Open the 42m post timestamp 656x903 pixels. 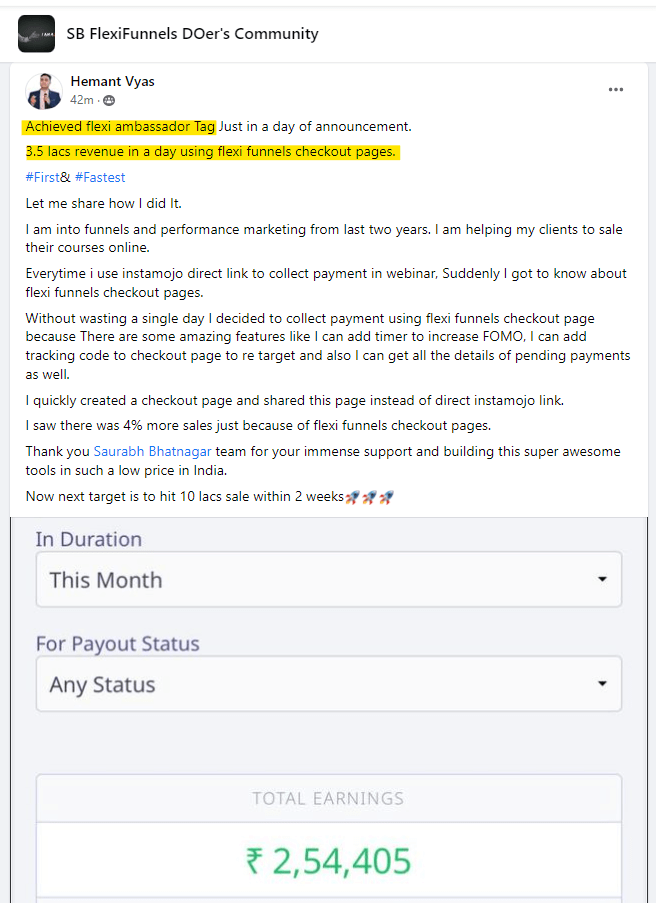coord(82,100)
